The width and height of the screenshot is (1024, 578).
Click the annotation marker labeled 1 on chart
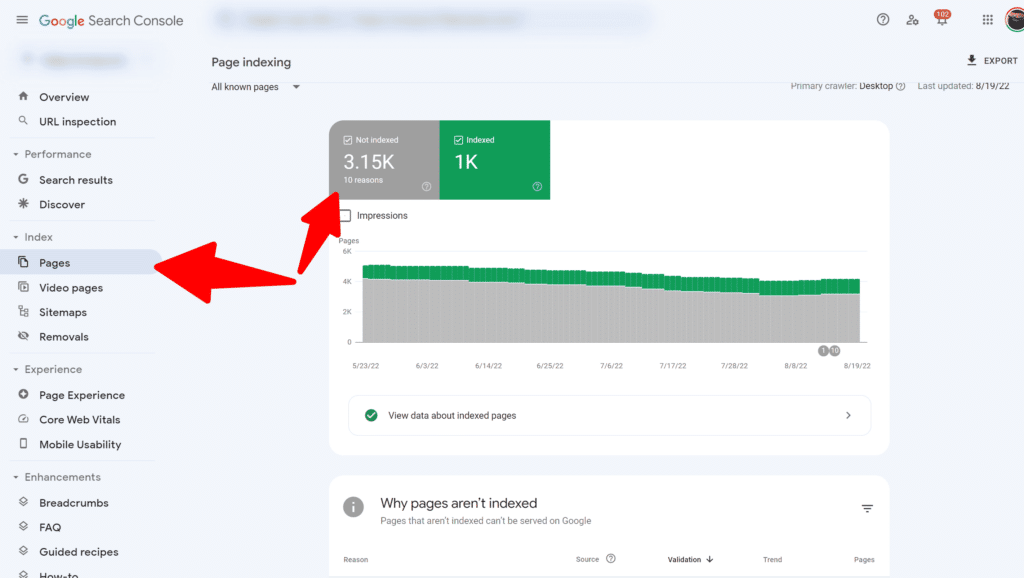click(824, 351)
